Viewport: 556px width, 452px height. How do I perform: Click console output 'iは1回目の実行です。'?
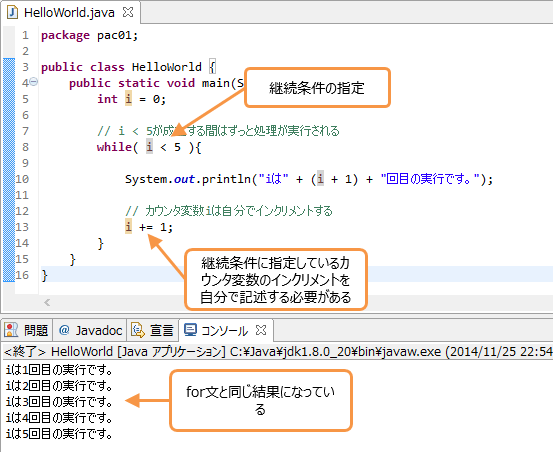59,370
